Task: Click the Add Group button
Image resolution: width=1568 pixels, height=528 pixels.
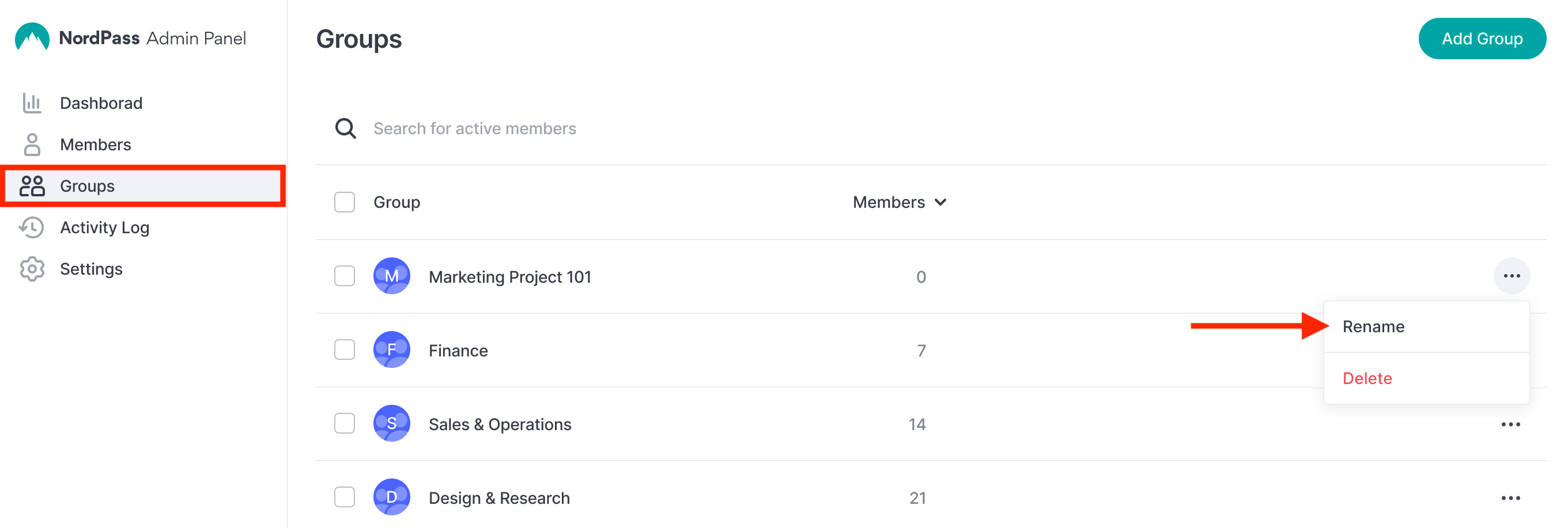Action: tap(1482, 39)
